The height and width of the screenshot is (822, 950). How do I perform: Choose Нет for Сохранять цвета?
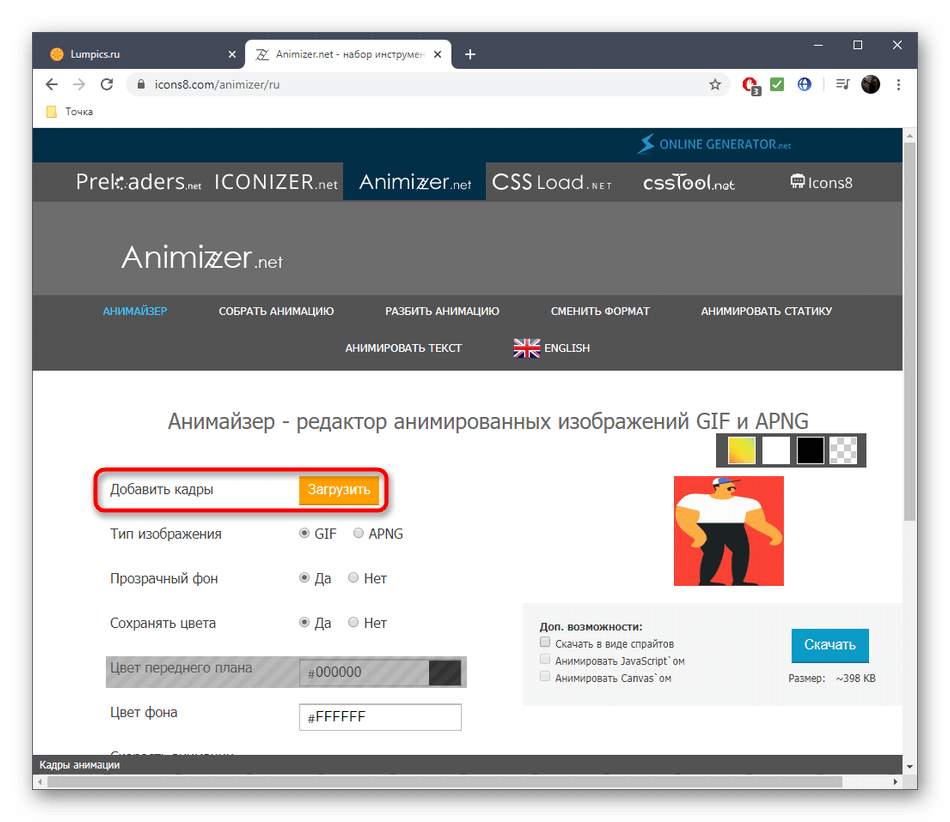tap(353, 623)
